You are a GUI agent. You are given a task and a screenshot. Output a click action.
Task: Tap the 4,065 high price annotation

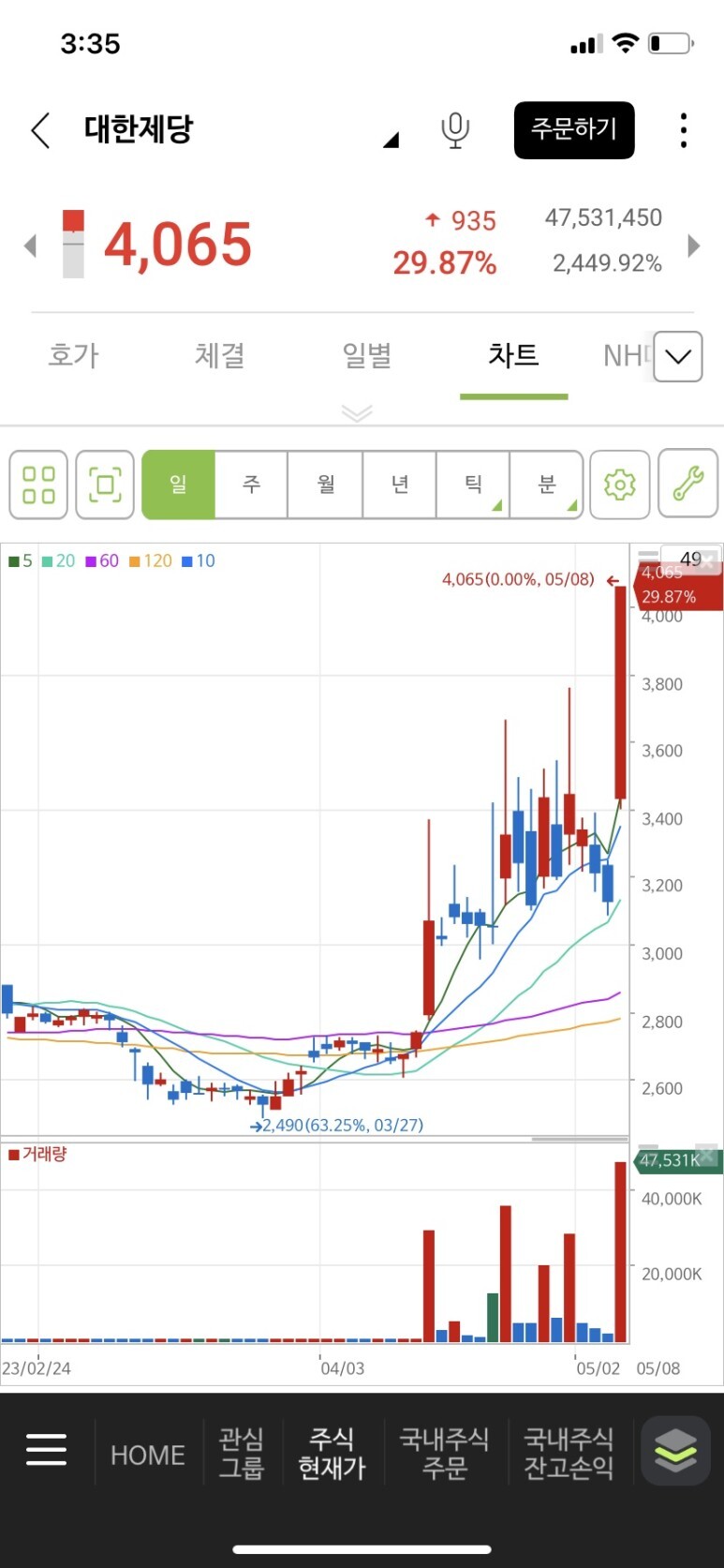530,579
